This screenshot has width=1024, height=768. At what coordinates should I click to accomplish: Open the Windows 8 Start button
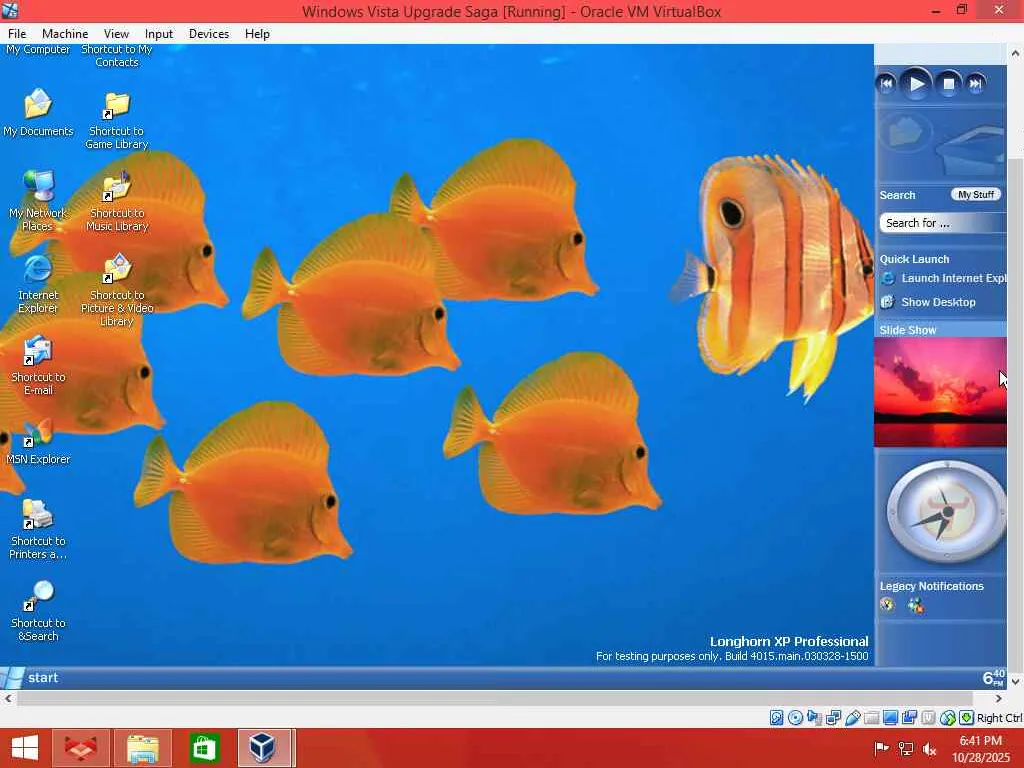(25, 748)
